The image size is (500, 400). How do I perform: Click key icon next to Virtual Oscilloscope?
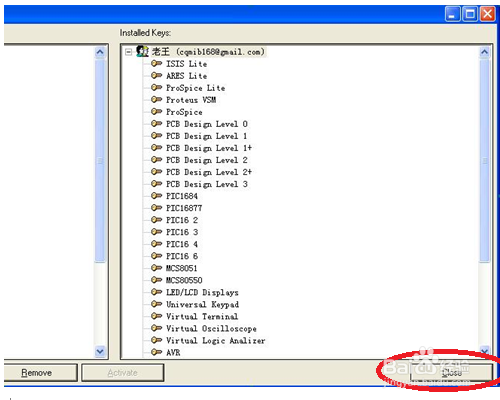pos(156,328)
